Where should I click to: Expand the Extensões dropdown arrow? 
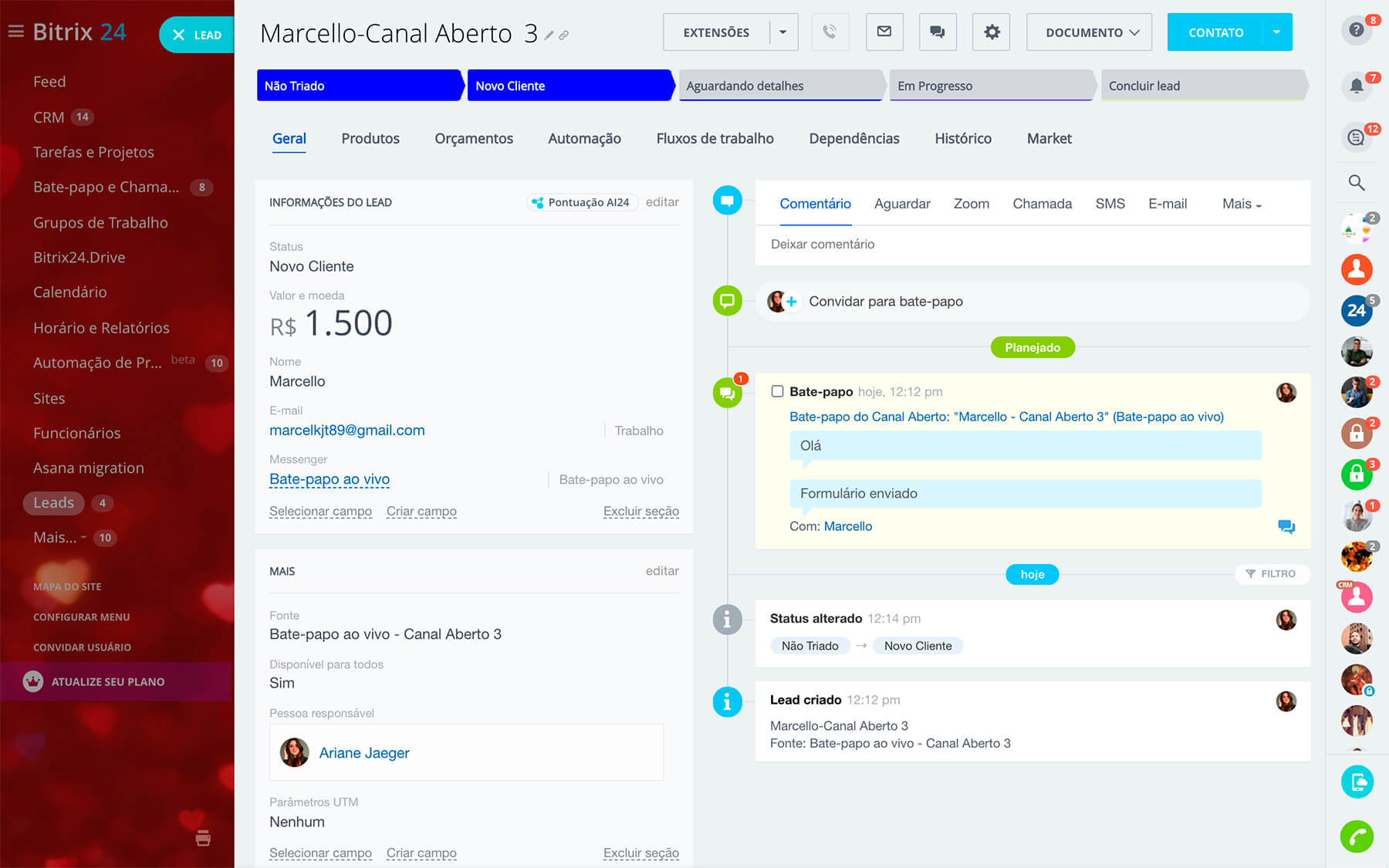[x=783, y=32]
